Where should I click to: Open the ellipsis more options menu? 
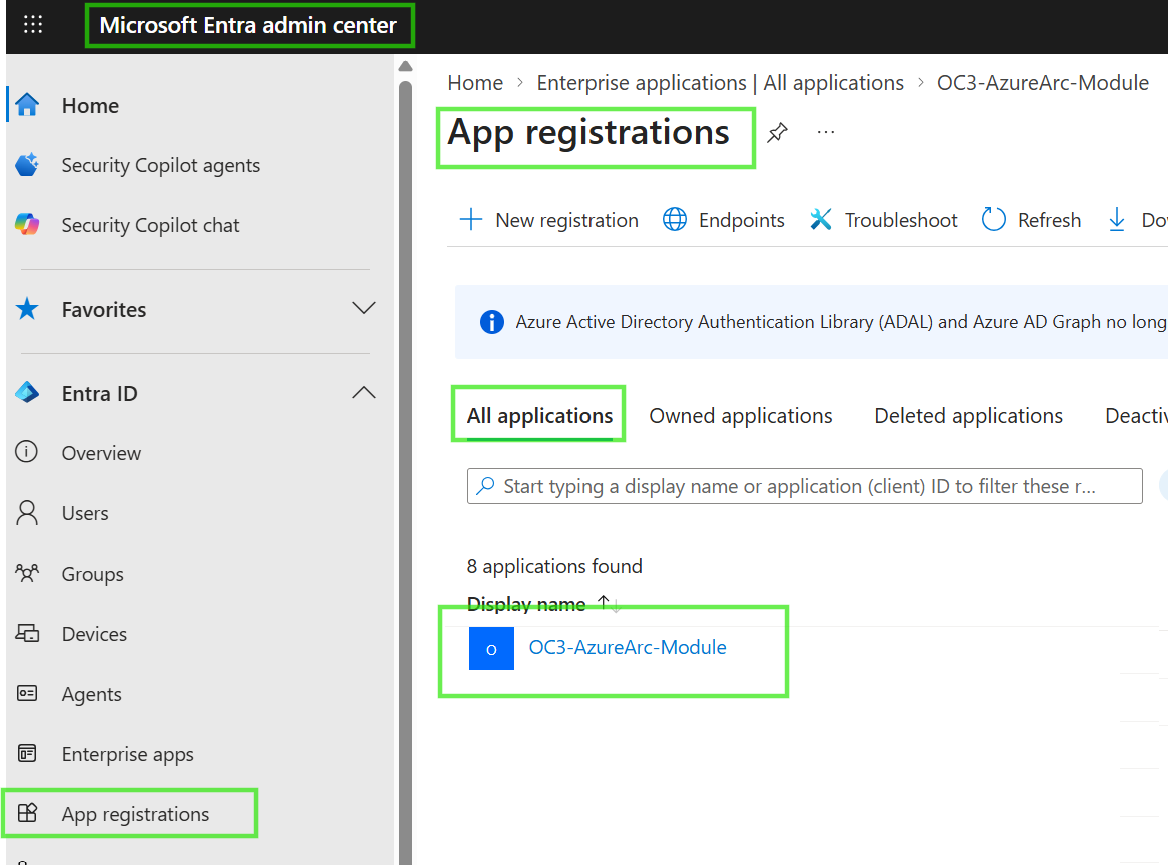tap(825, 133)
